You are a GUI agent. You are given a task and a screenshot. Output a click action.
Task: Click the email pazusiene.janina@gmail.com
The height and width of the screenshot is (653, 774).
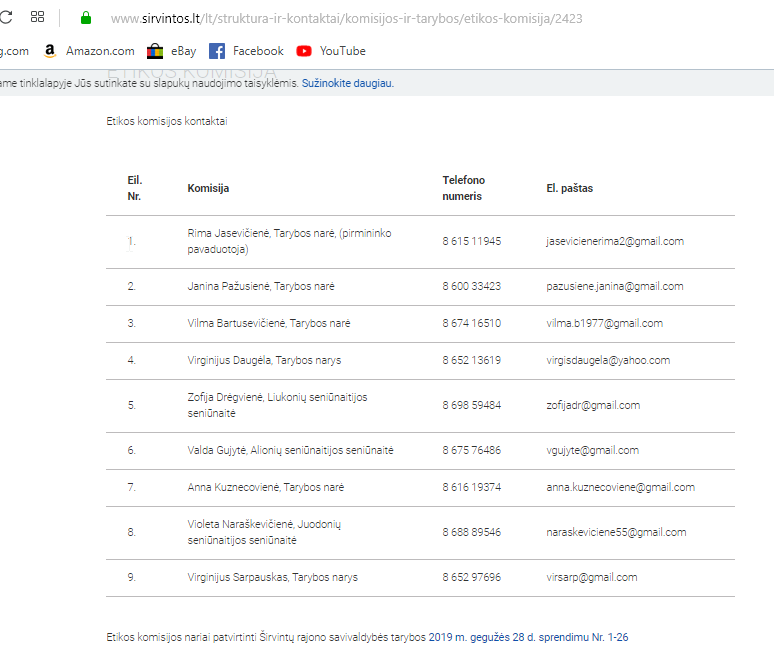point(614,286)
